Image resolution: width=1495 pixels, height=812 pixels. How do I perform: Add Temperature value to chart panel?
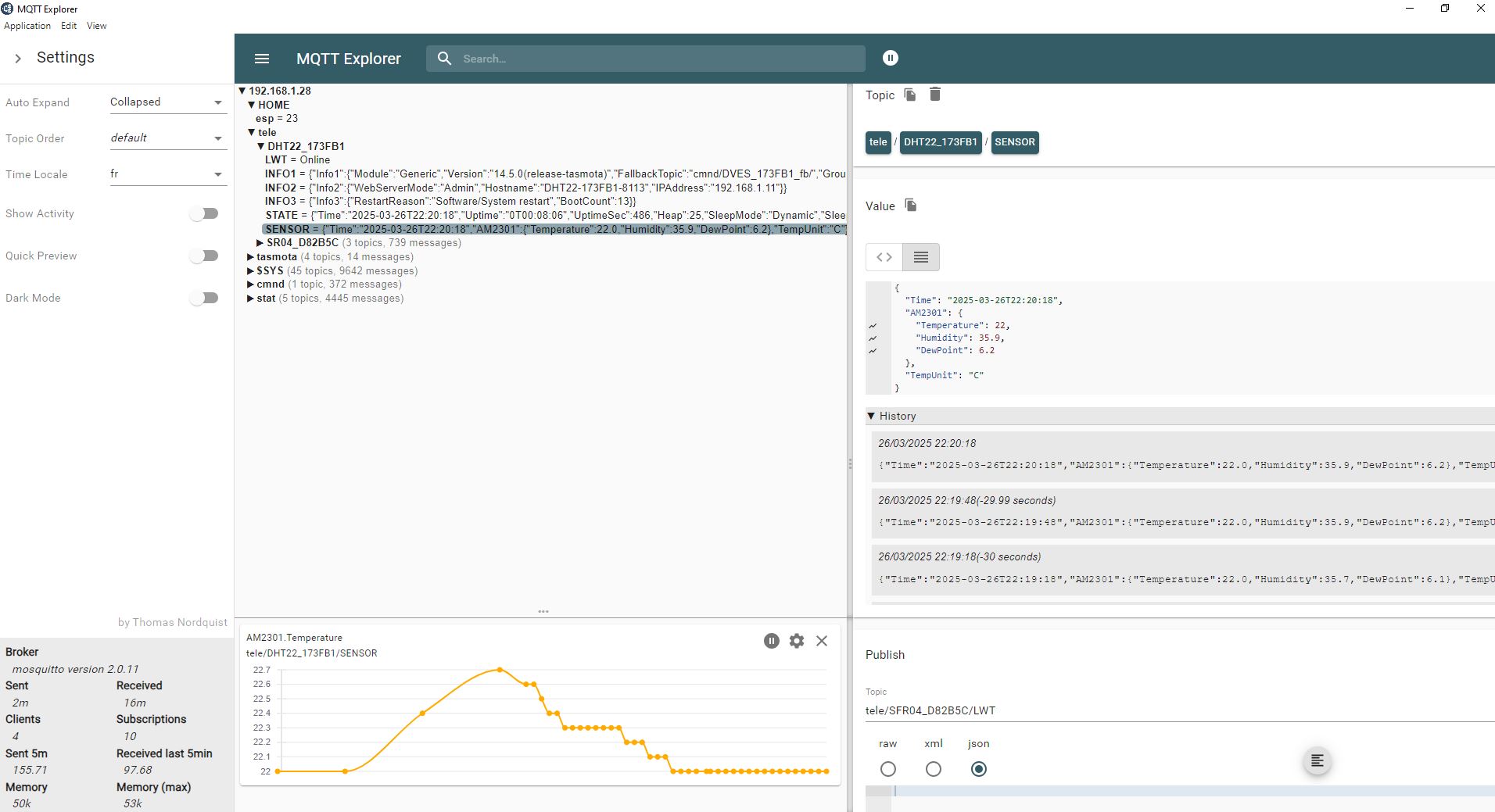coord(873,326)
